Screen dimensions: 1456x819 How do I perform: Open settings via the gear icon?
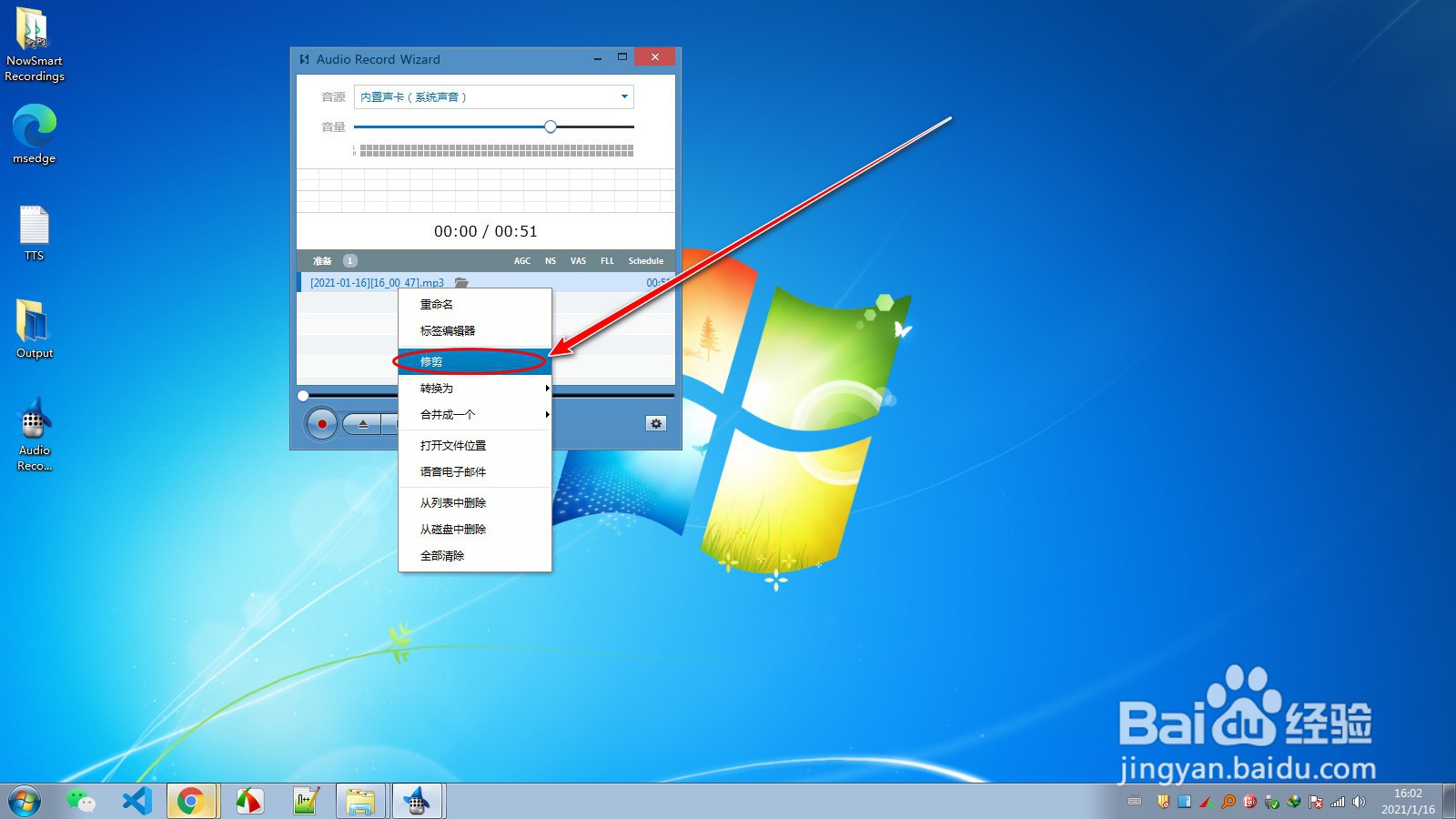656,423
